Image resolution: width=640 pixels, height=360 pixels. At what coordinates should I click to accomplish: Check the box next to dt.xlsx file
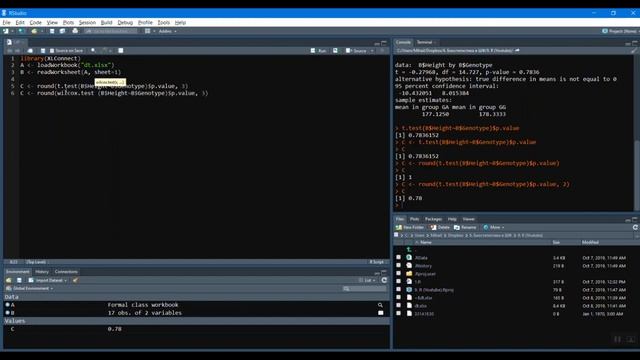click(x=398, y=305)
